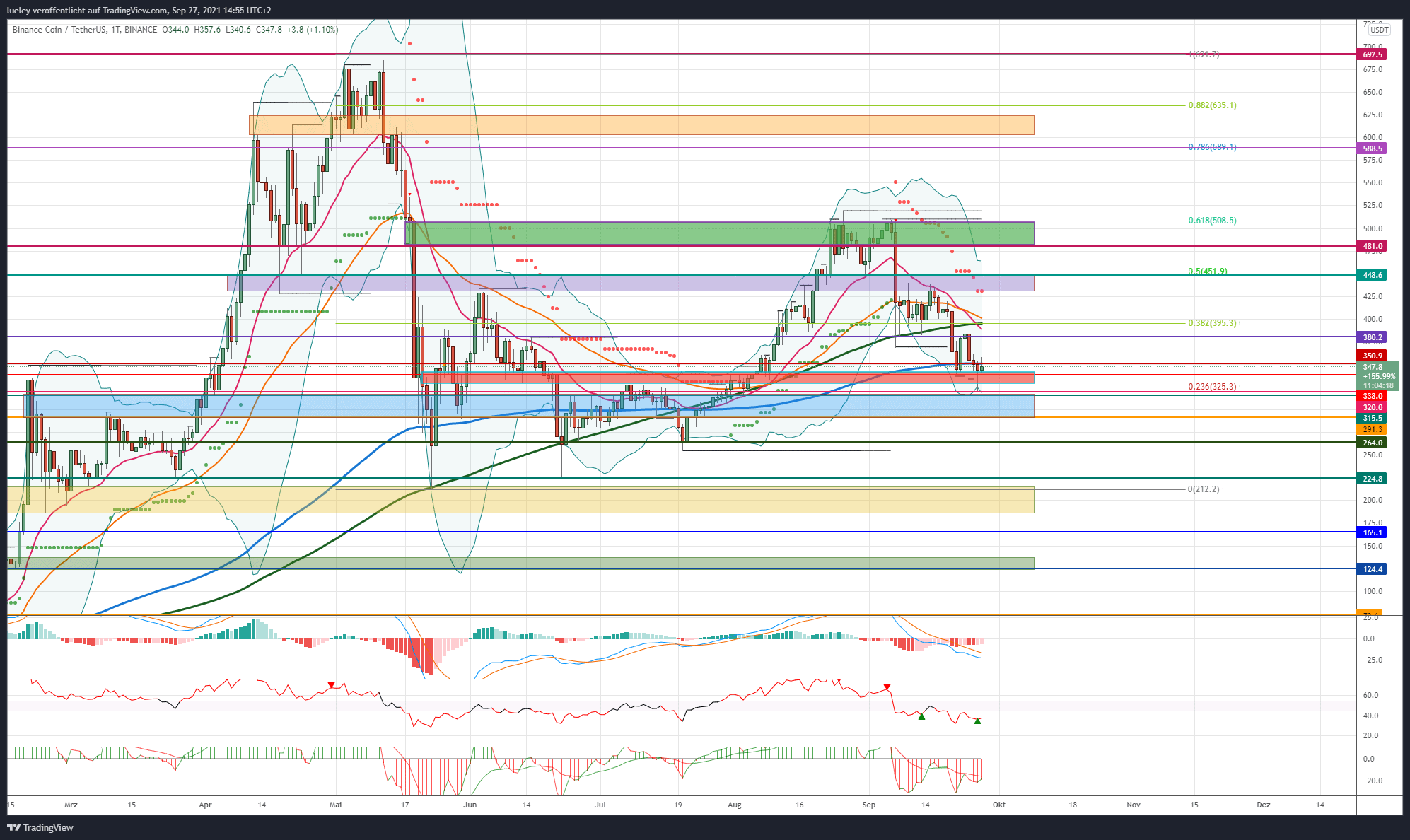
Task: Click the Fibonacci label 0.786(589.1)
Action: (x=1212, y=147)
